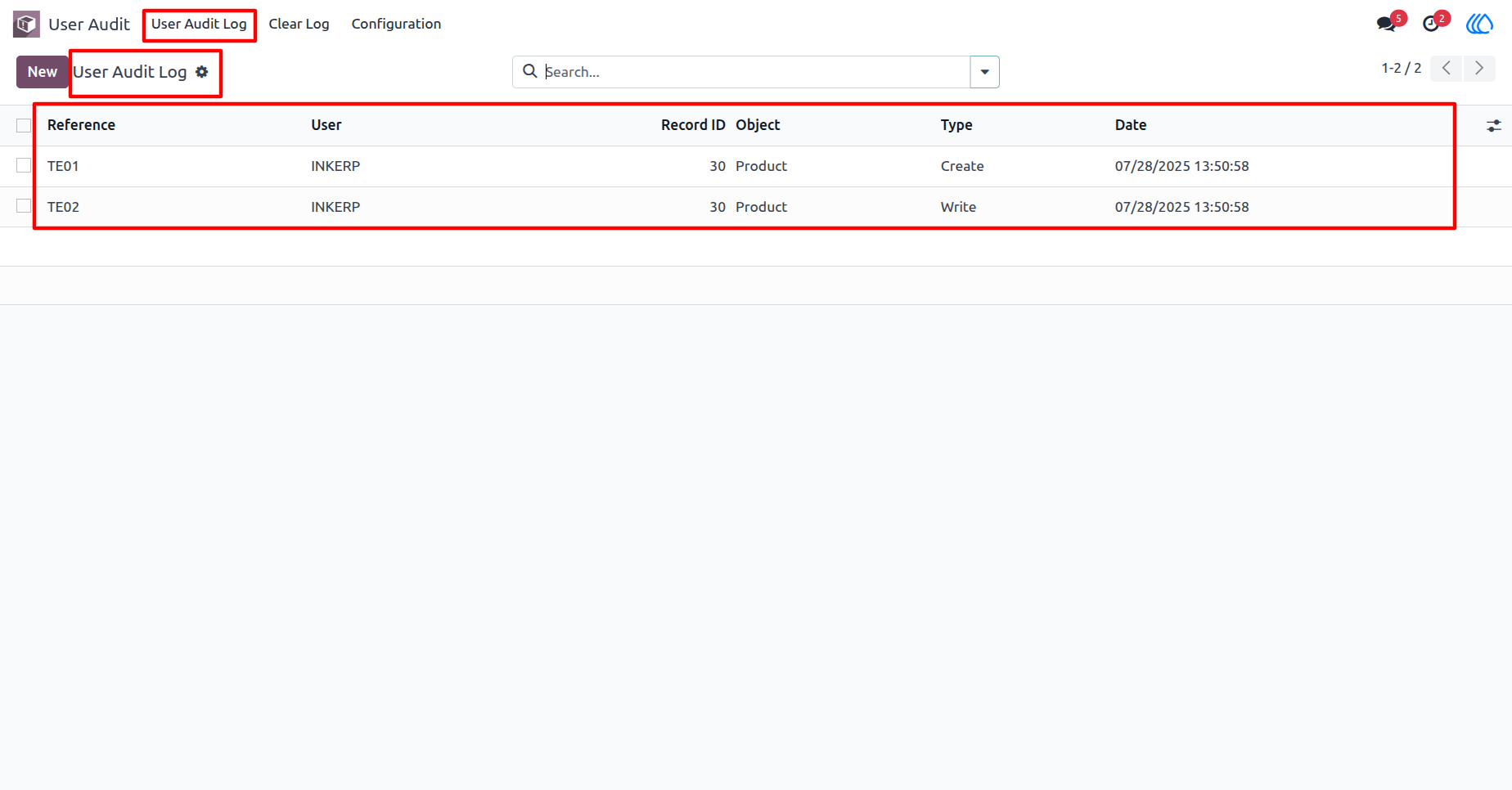This screenshot has height=790, width=1512.
Task: Sort by the Type column header
Action: point(956,125)
